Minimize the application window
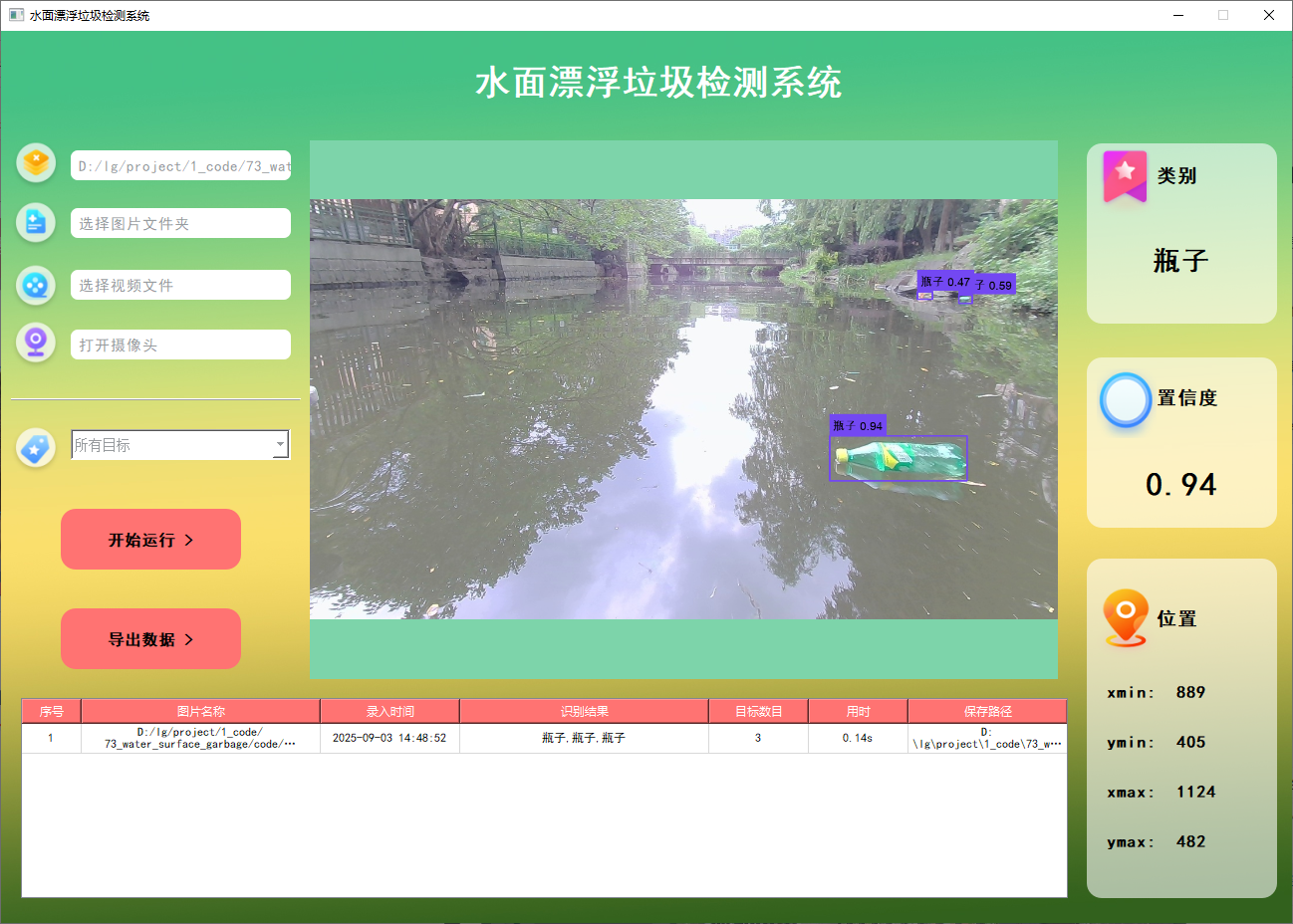This screenshot has height=924, width=1293. coord(1178,15)
